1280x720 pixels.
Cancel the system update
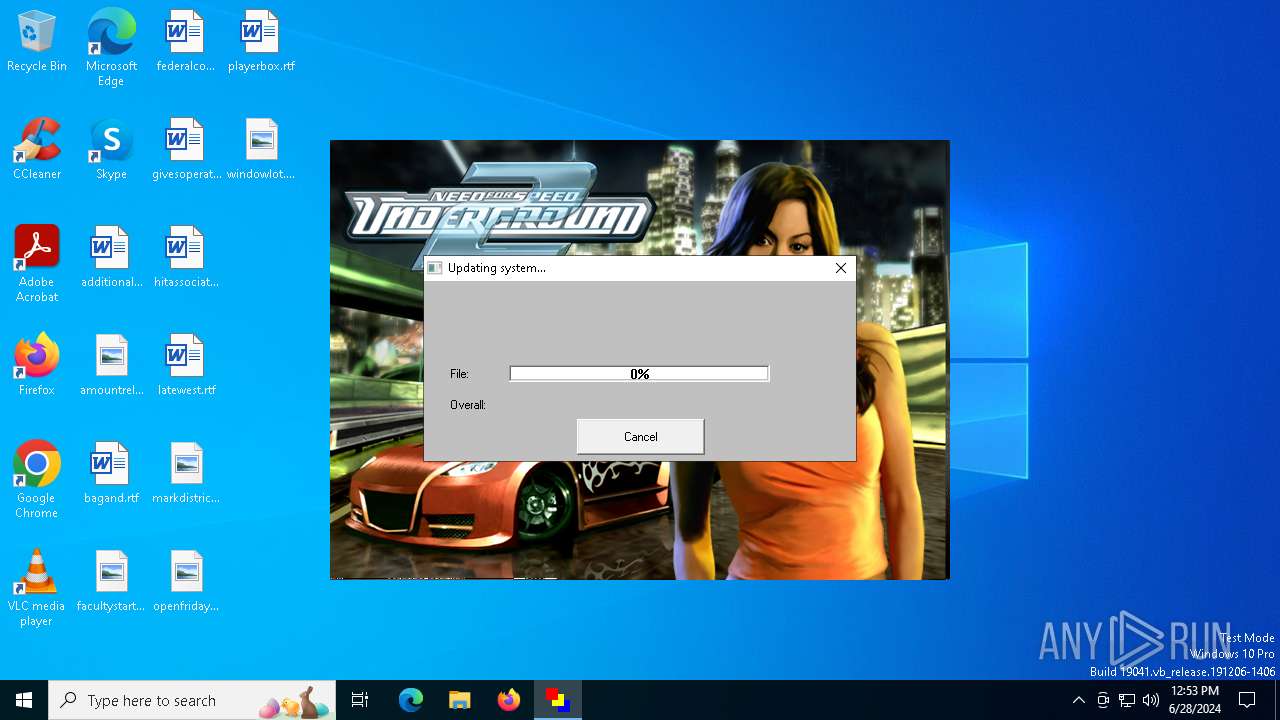point(640,437)
